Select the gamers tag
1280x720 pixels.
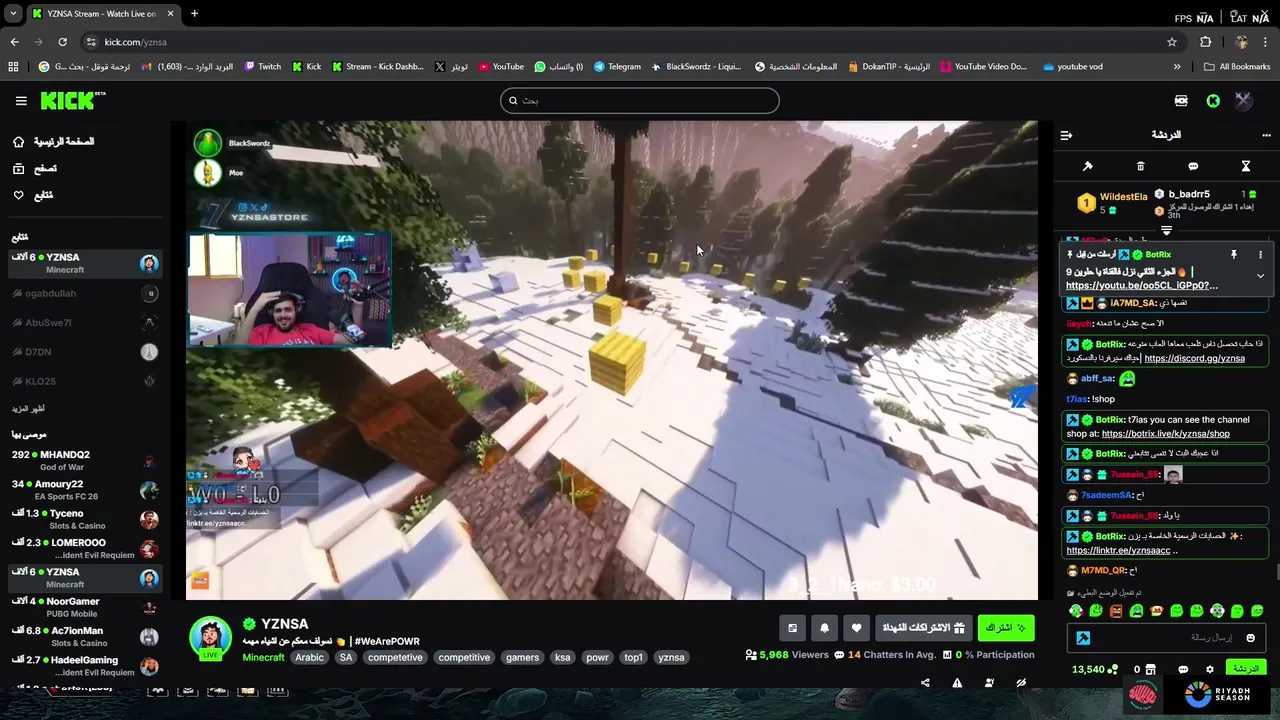522,658
